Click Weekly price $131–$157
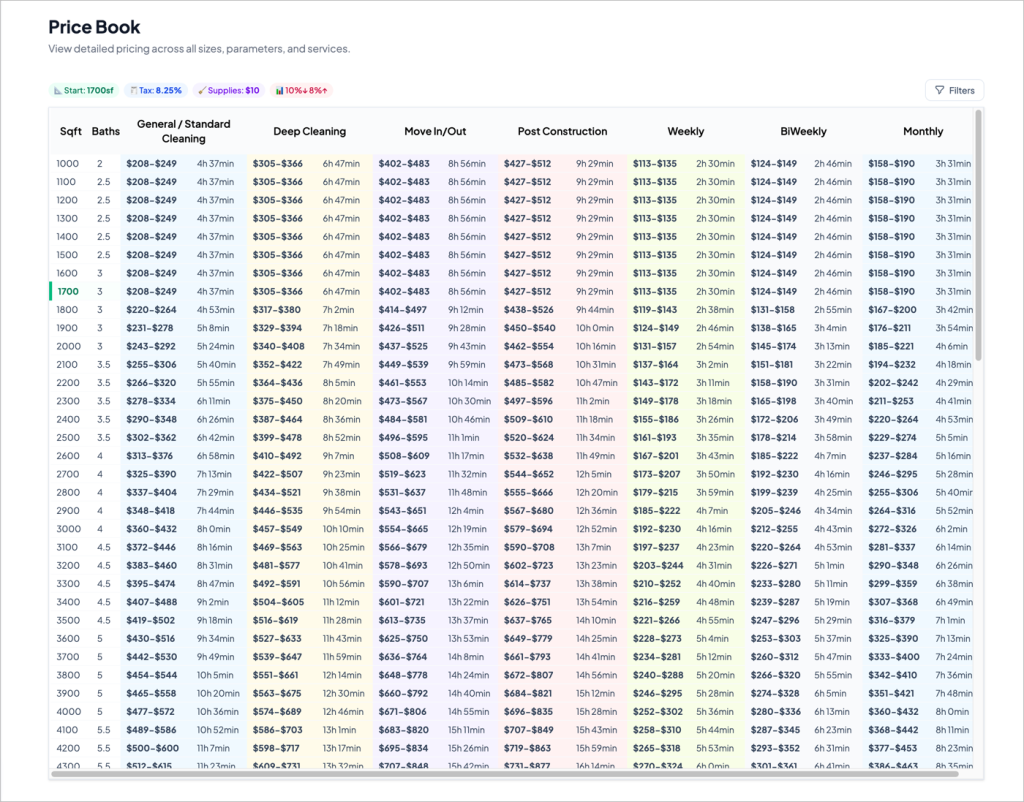The width and height of the screenshot is (1024, 802). click(x=655, y=346)
